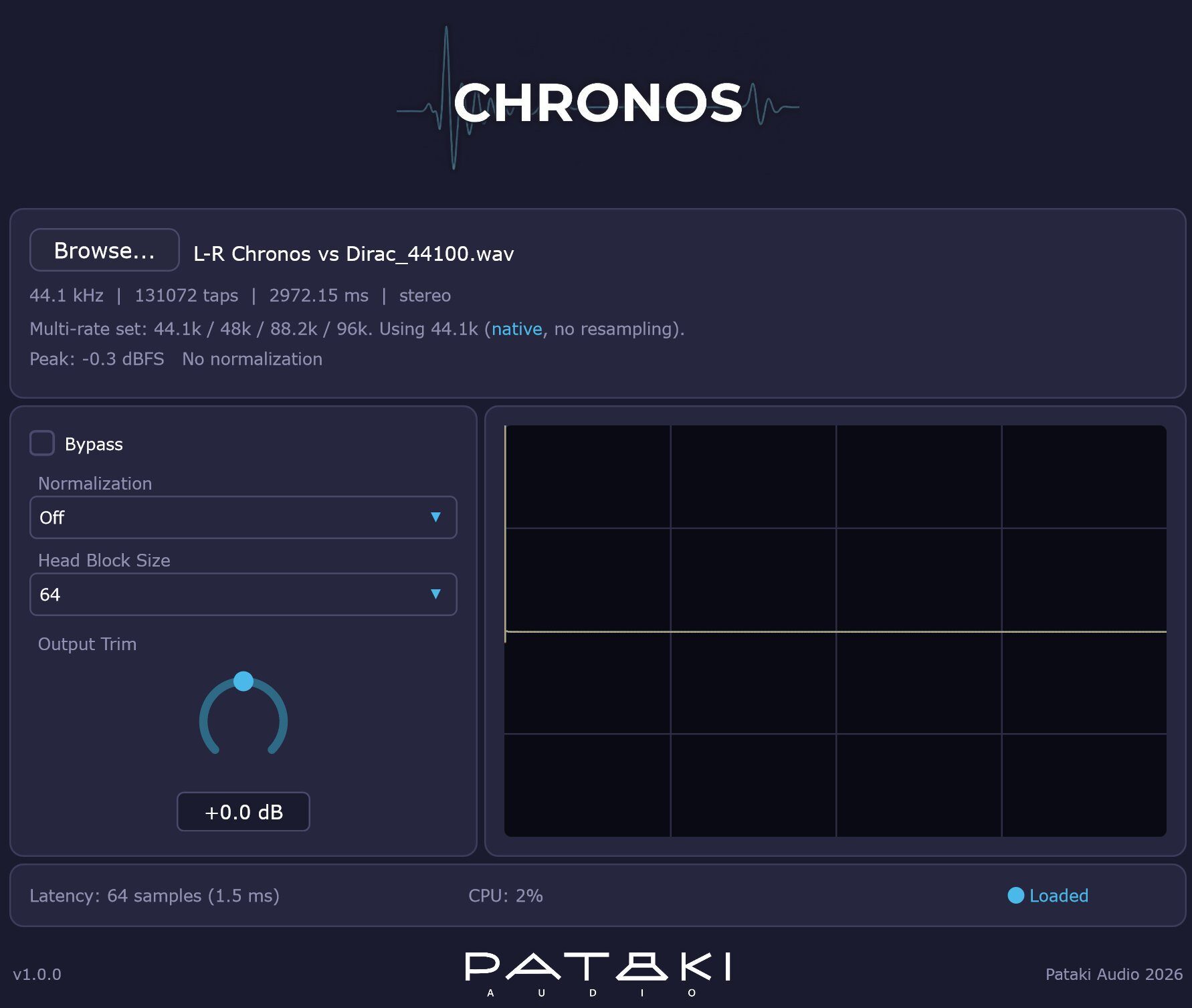Click the Pataki Audio logo
Image resolution: width=1192 pixels, height=1008 pixels.
pos(597,973)
